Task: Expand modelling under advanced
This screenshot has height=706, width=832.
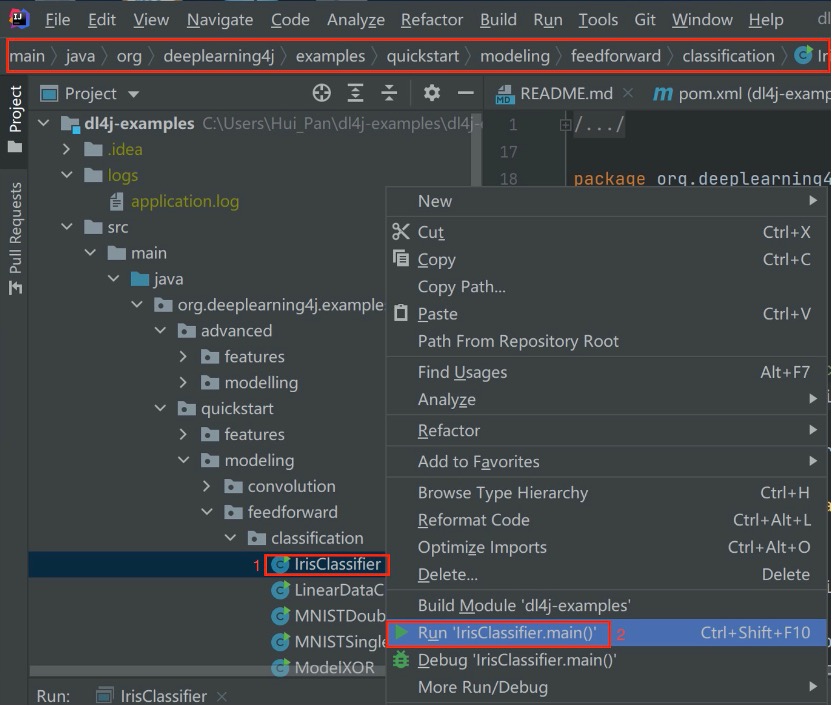Action: point(183,382)
